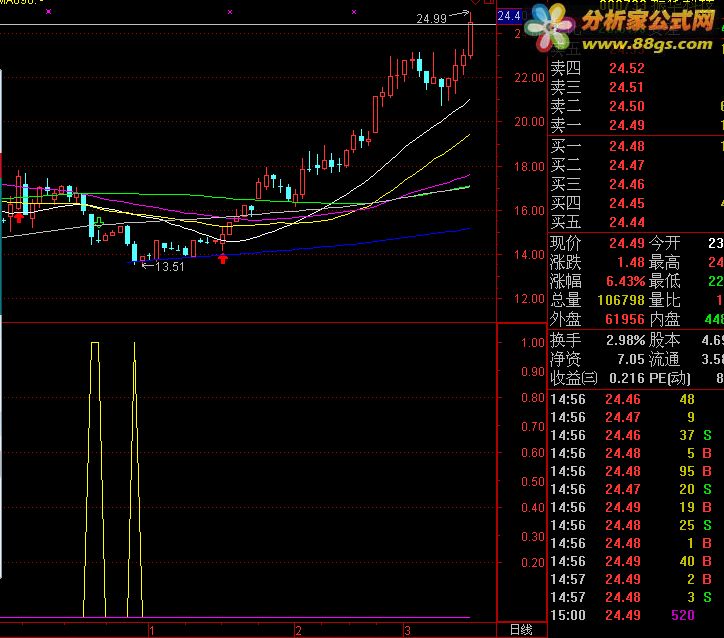Click the 14.00 price axis label
Image resolution: width=724 pixels, height=638 pixels.
coord(530,254)
